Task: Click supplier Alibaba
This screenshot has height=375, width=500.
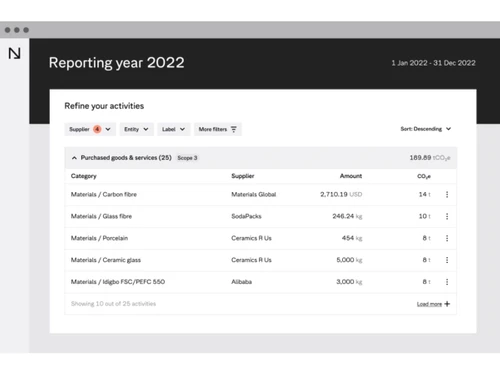Action: pyautogui.click(x=242, y=282)
